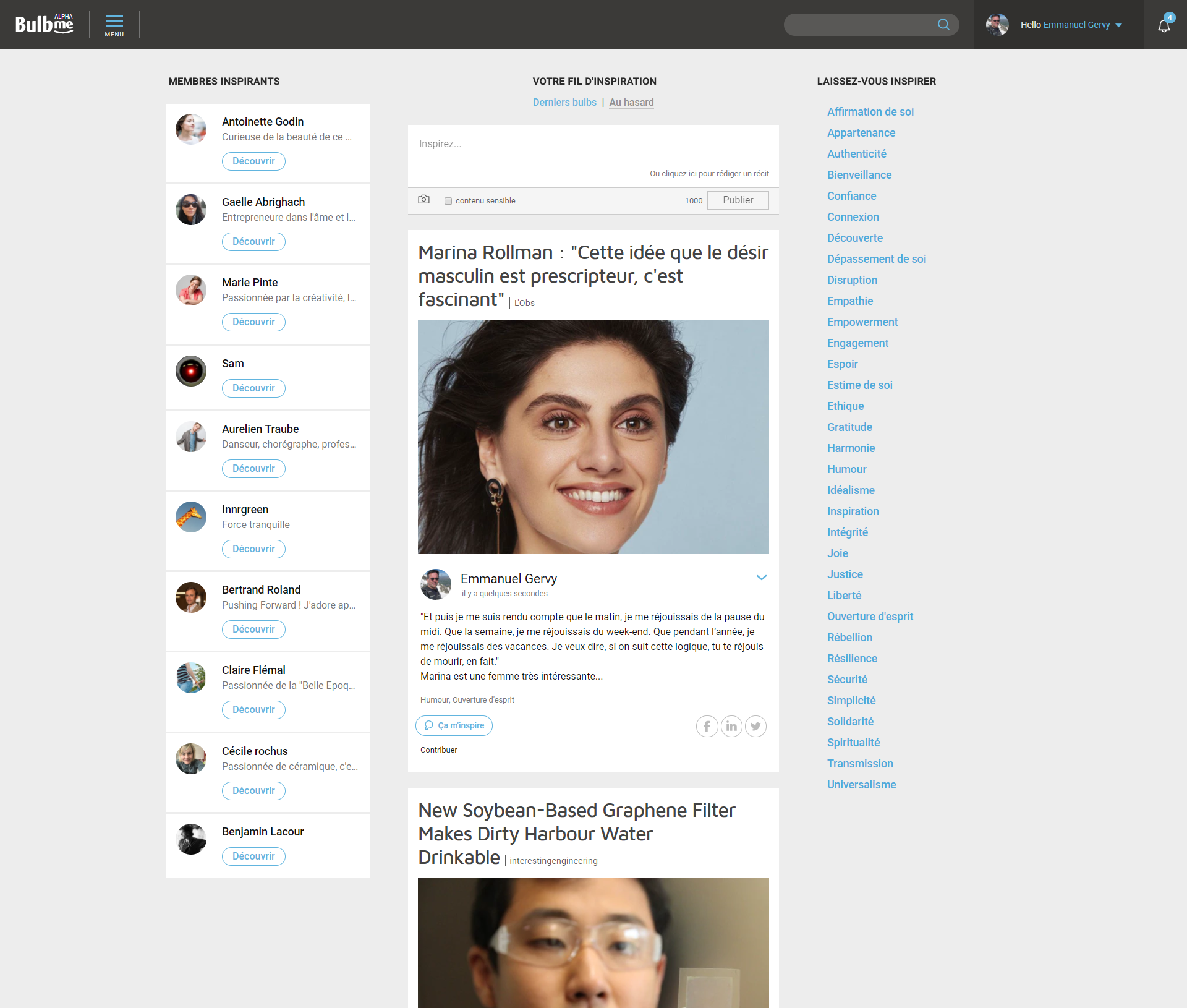1187x1008 pixels.
Task: Open the Marina Rollman article photo
Action: coord(593,437)
